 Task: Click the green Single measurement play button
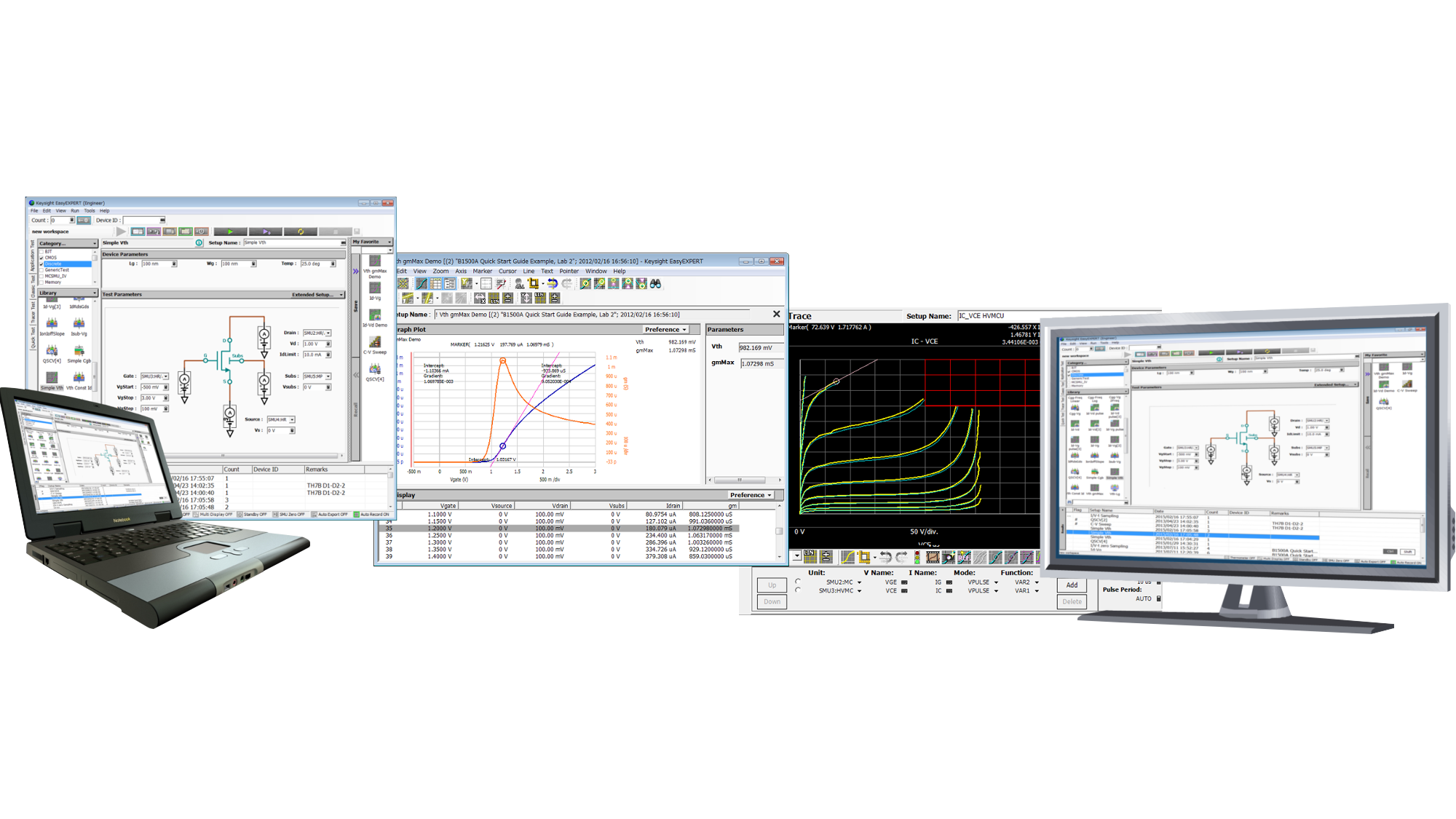(x=230, y=232)
